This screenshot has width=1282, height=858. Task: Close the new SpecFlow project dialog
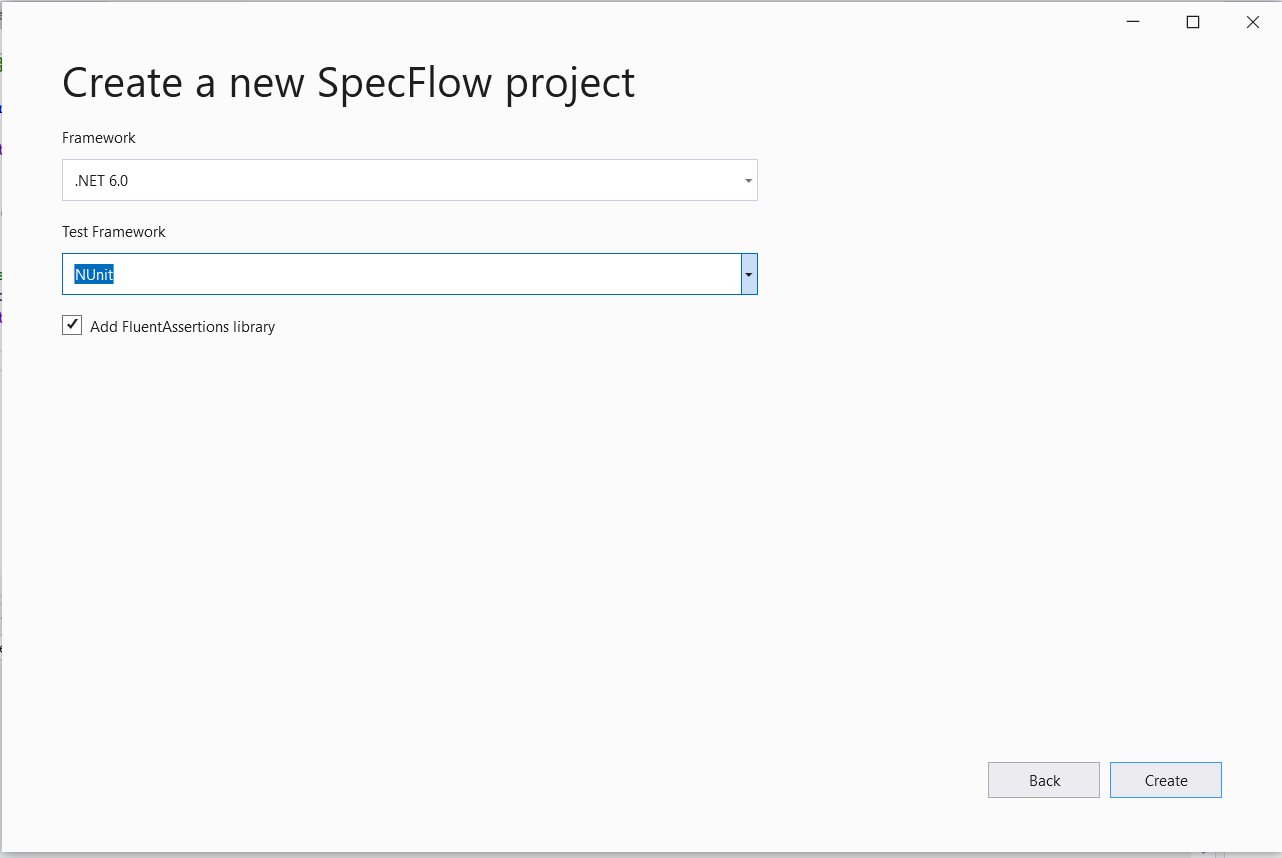point(1253,22)
